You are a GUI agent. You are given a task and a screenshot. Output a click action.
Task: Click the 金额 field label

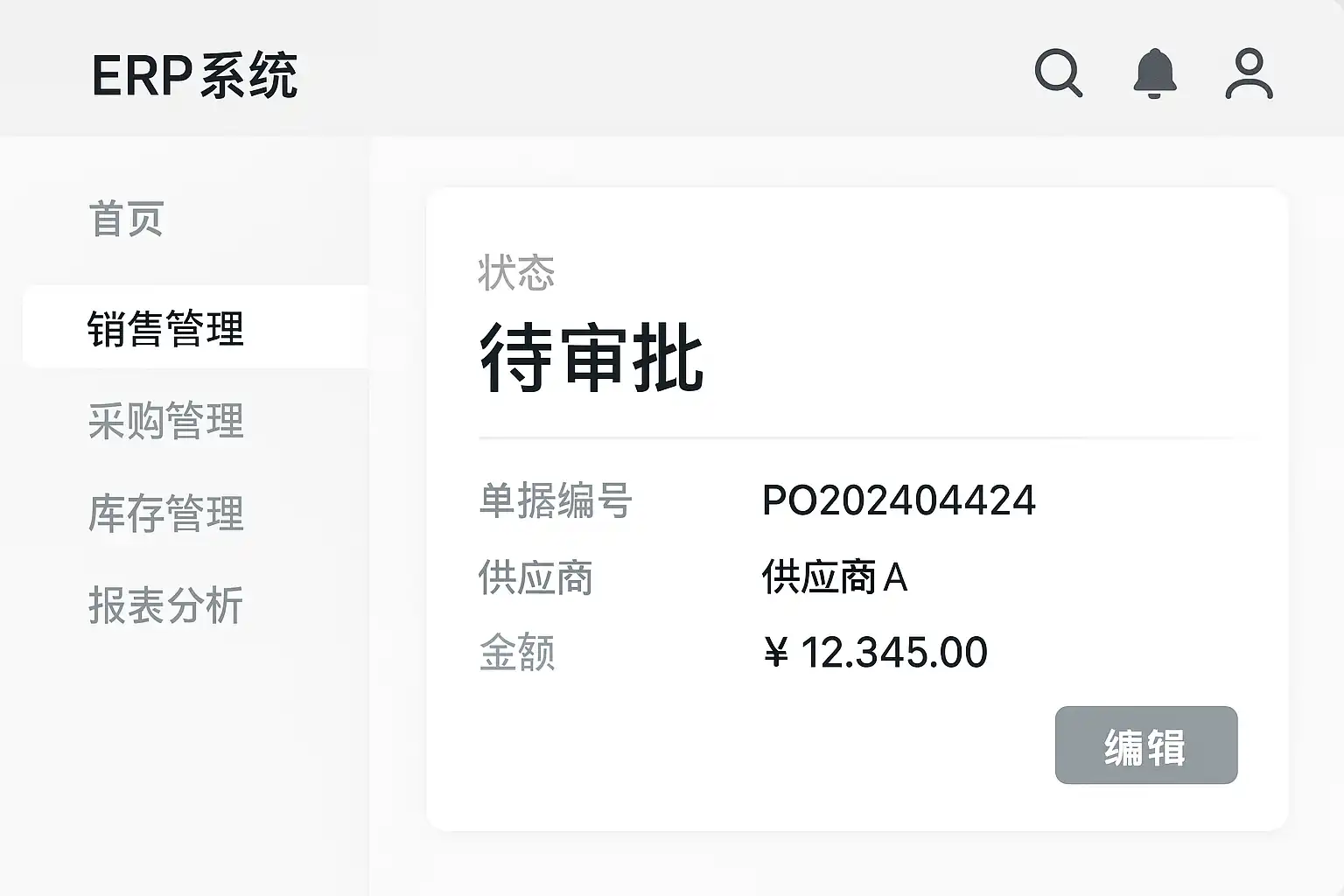[517, 653]
